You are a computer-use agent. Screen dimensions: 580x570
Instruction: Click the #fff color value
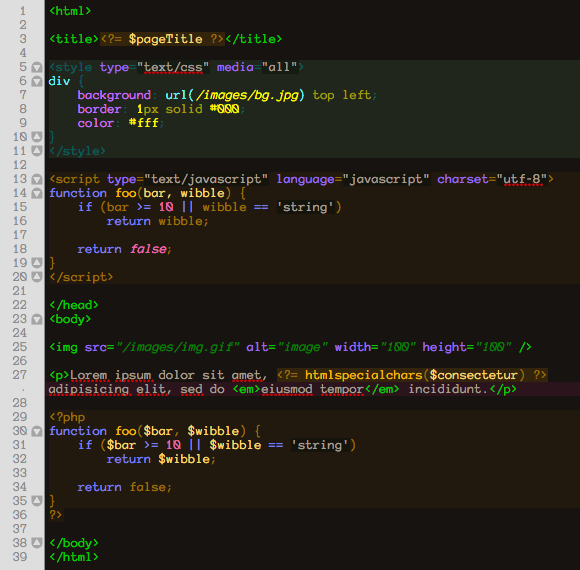tap(144, 123)
